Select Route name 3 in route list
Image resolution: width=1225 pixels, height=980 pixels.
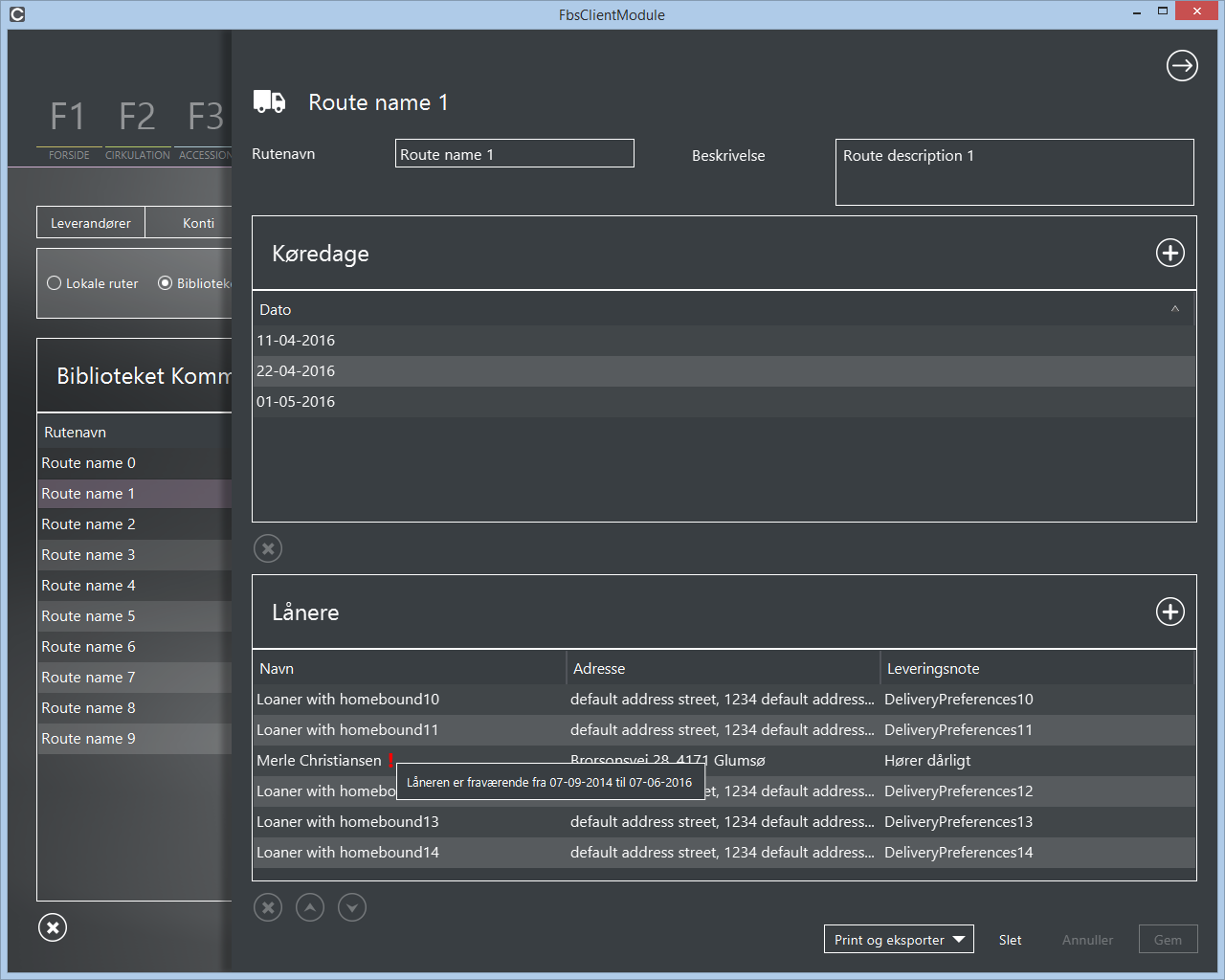click(135, 554)
